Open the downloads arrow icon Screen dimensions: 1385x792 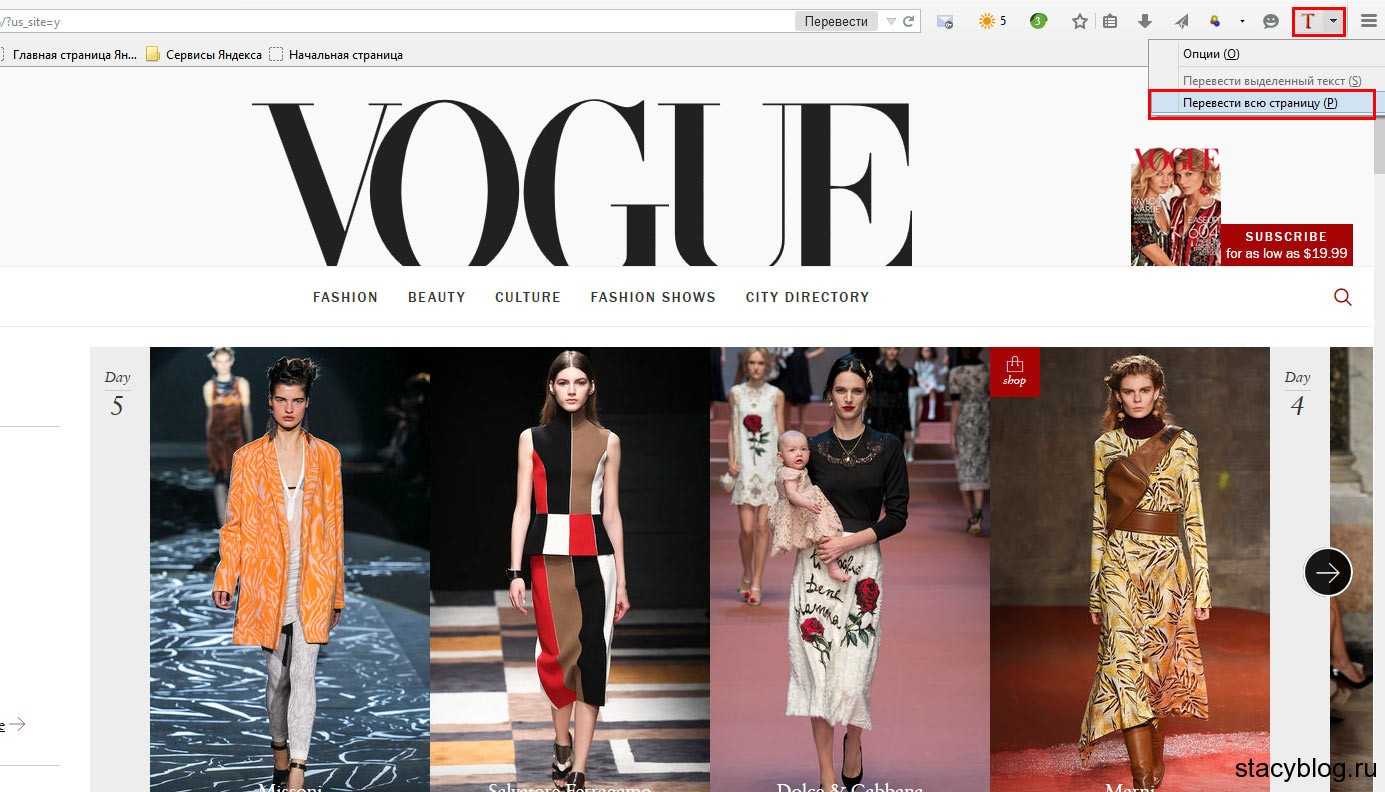coord(1145,21)
